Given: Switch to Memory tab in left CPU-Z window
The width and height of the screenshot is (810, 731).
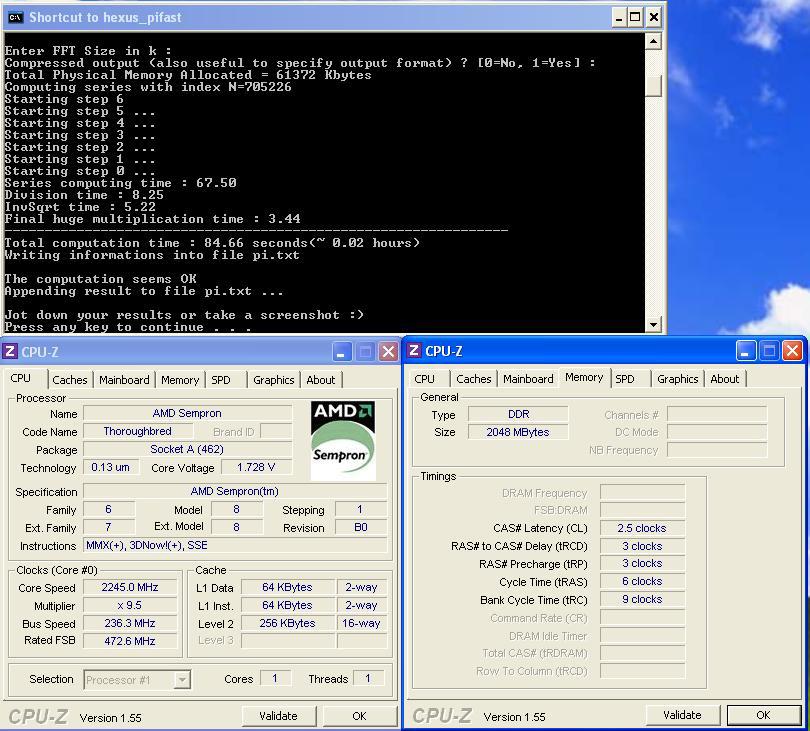Looking at the screenshot, I should point(180,380).
